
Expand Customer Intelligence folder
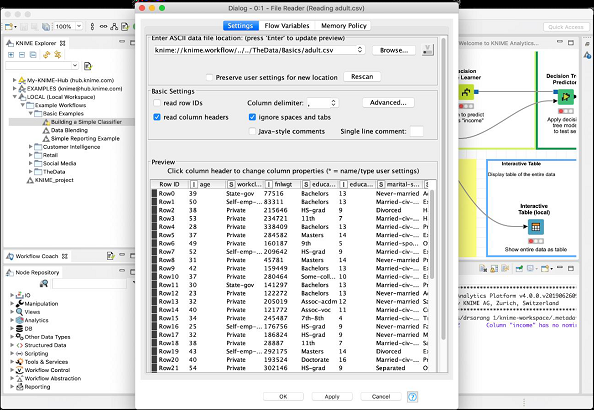click(31, 147)
